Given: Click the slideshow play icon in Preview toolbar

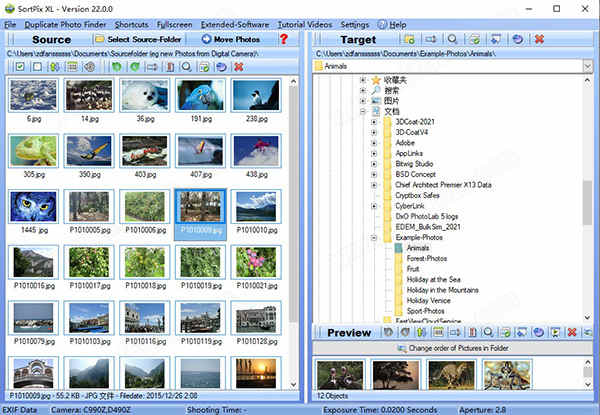Looking at the screenshot, I should (x=555, y=332).
